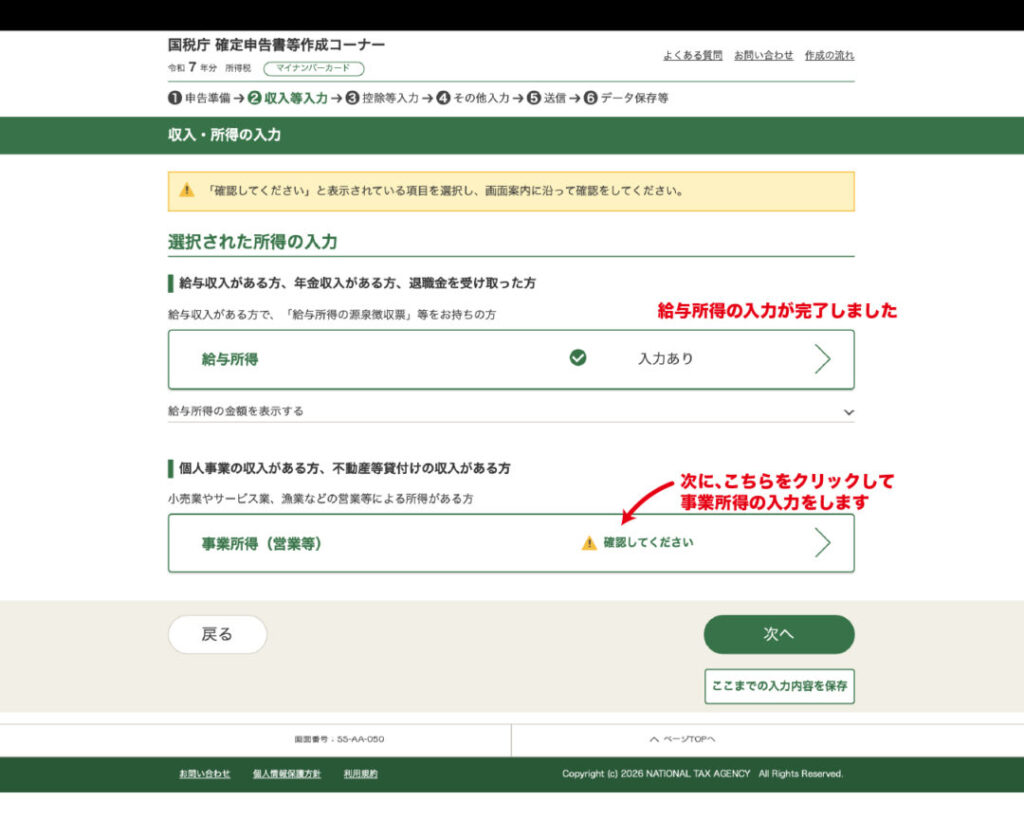
Task: Click the warning triangle in the yellow notice banner
Action: tap(187, 190)
